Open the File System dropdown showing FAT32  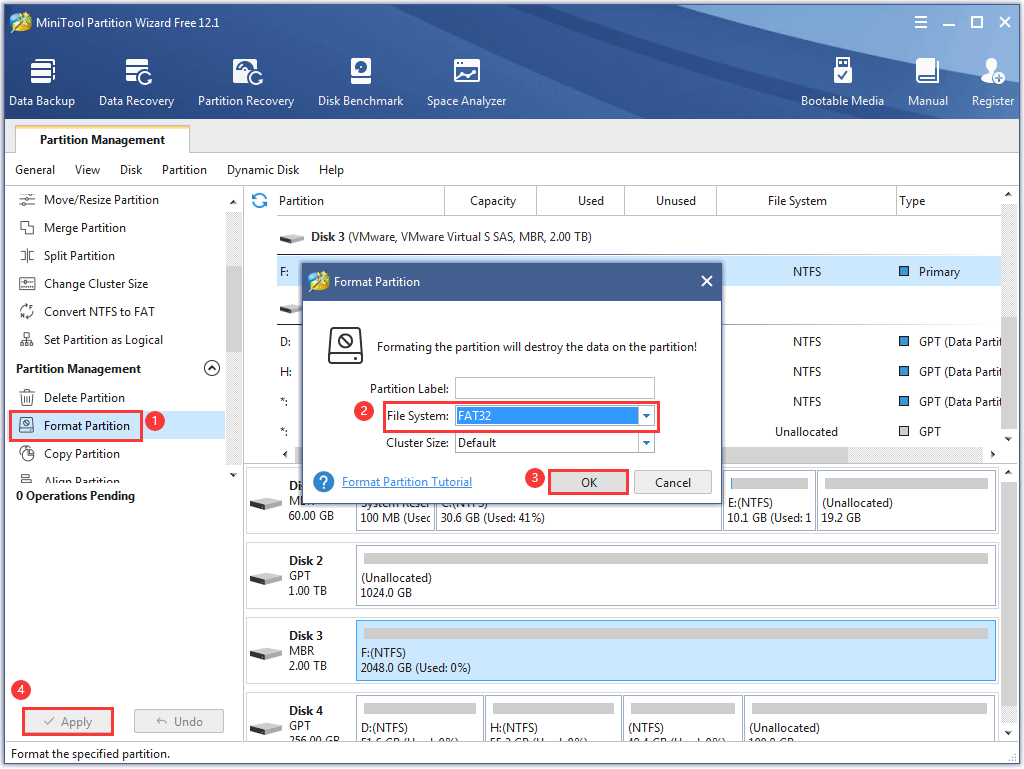click(646, 416)
